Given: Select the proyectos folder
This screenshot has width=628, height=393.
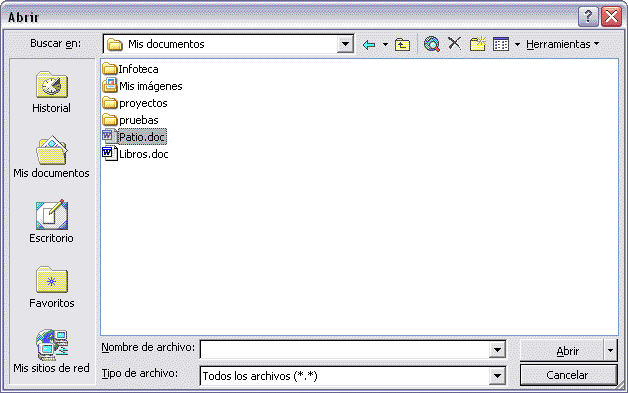Looking at the screenshot, I should (135, 103).
